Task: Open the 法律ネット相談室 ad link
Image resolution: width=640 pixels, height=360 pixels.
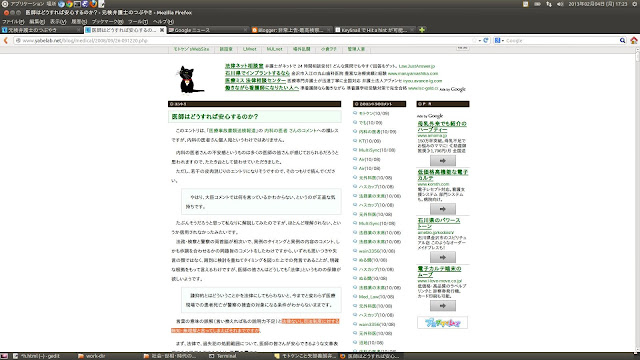Action: (244, 66)
